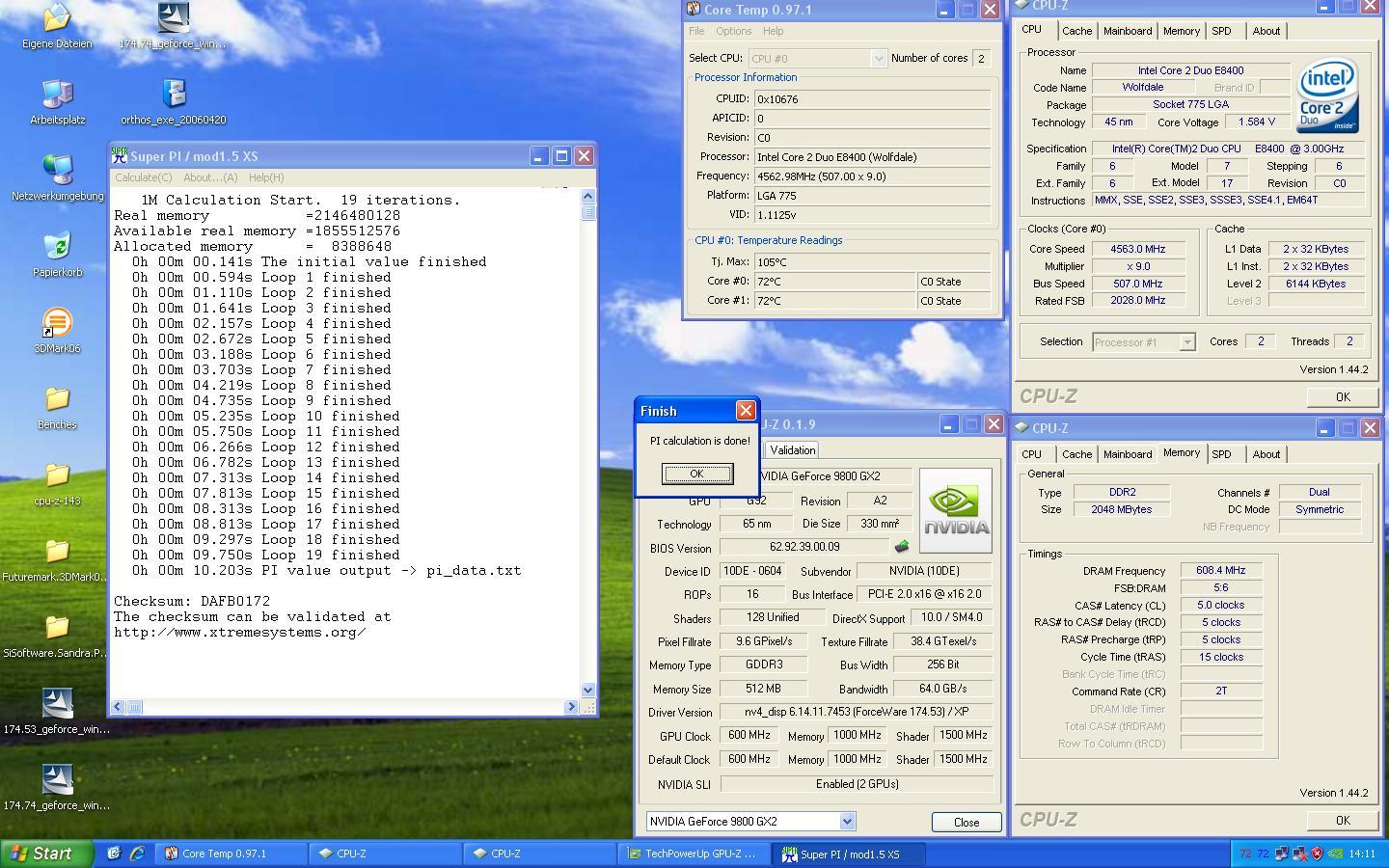The image size is (1389, 868).
Task: Switch to Cache tab in upper CPU-Z window
Action: pos(1076,31)
